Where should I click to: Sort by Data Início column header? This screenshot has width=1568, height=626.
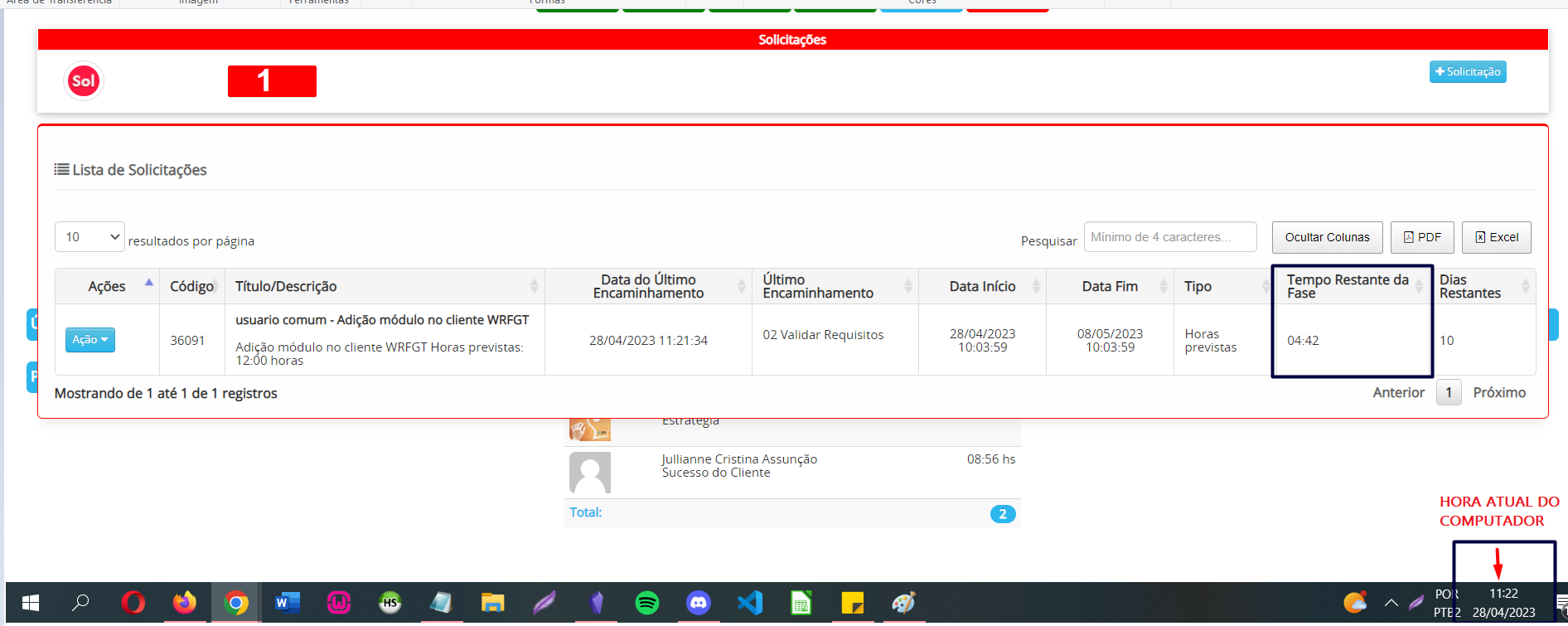982,286
